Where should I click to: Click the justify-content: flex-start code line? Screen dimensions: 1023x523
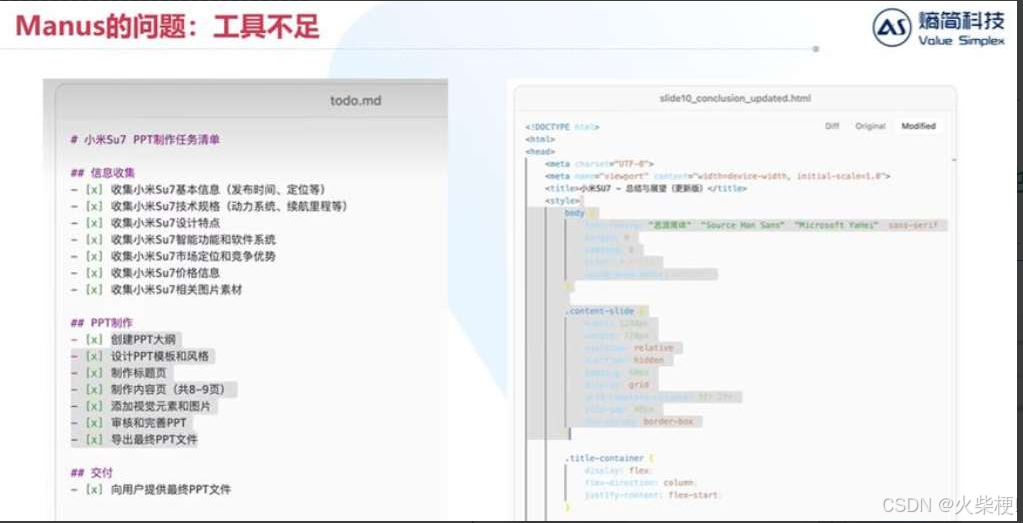[652, 496]
